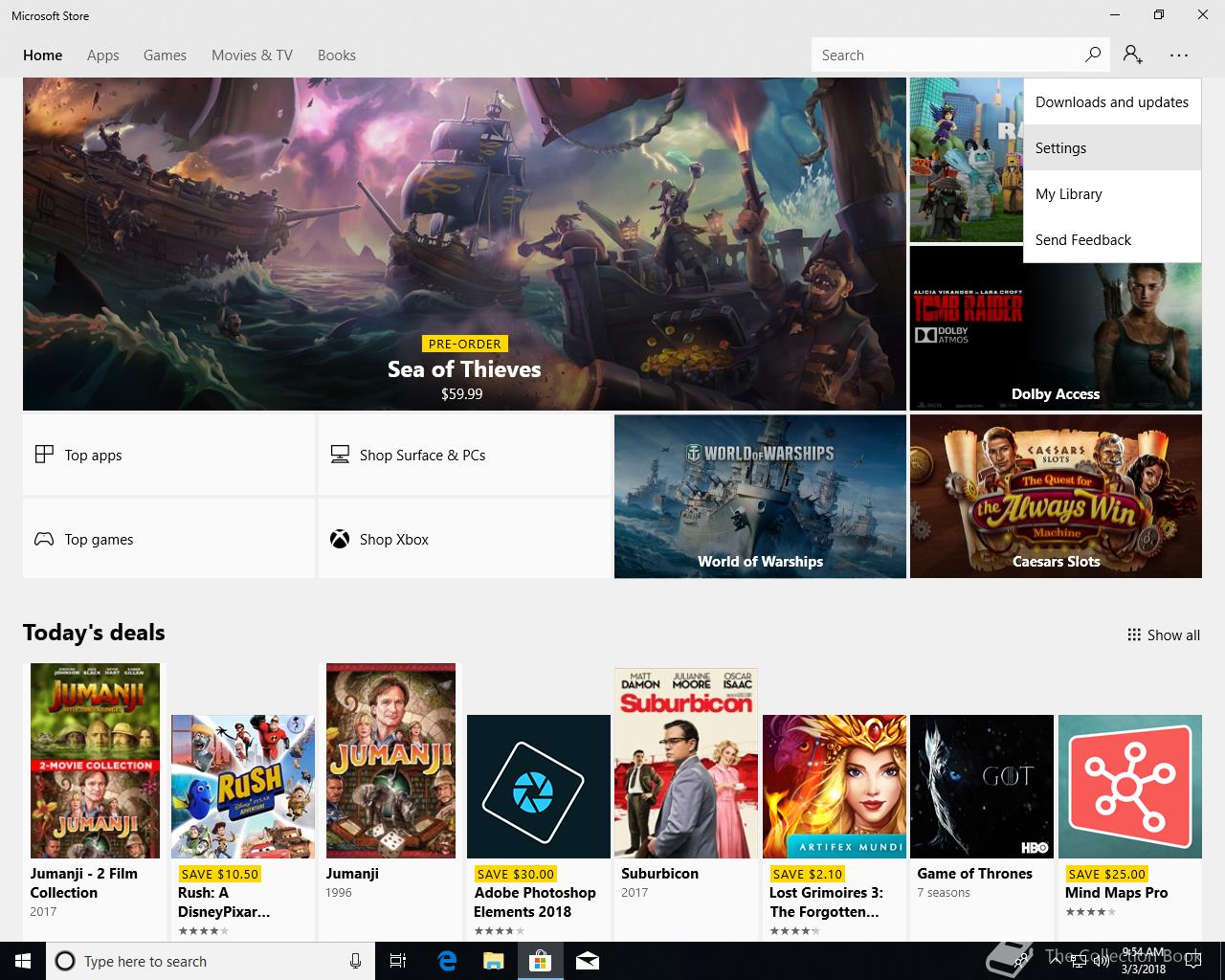Click the SAVE $10.50 badge

[x=219, y=874]
